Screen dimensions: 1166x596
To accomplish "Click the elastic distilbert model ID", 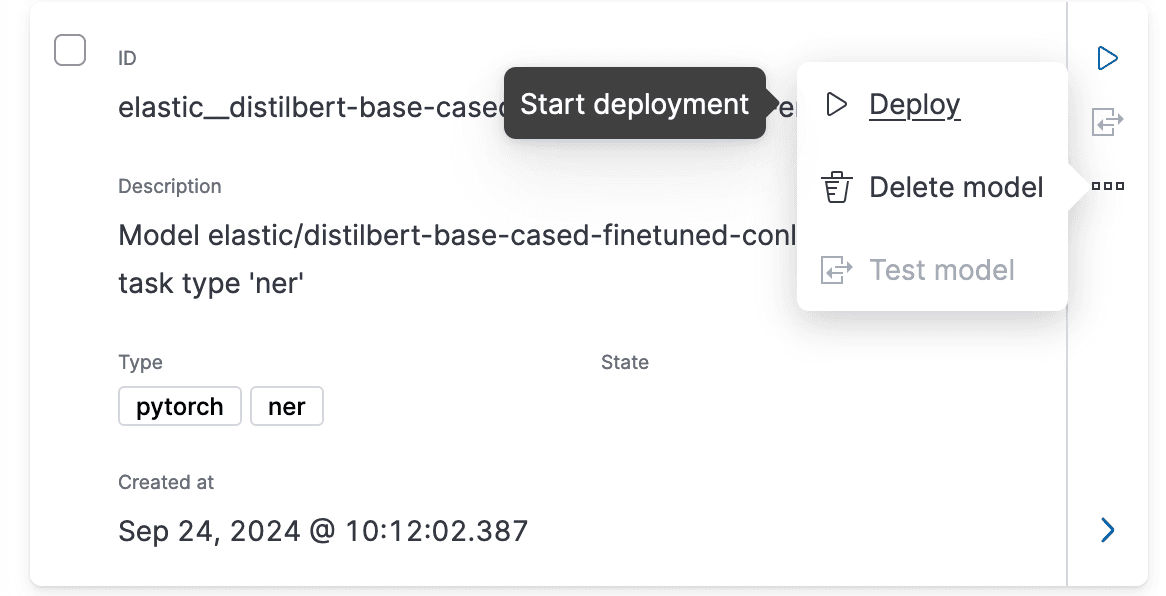I will point(300,107).
